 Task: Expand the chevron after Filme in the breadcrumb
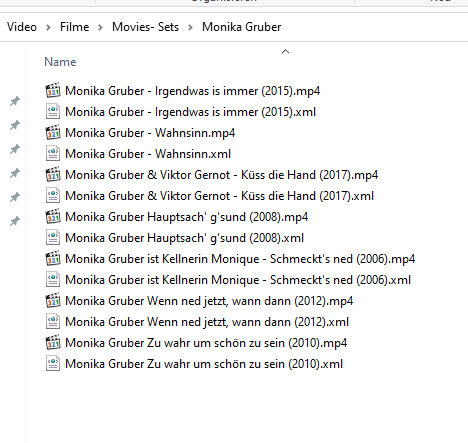coord(100,27)
